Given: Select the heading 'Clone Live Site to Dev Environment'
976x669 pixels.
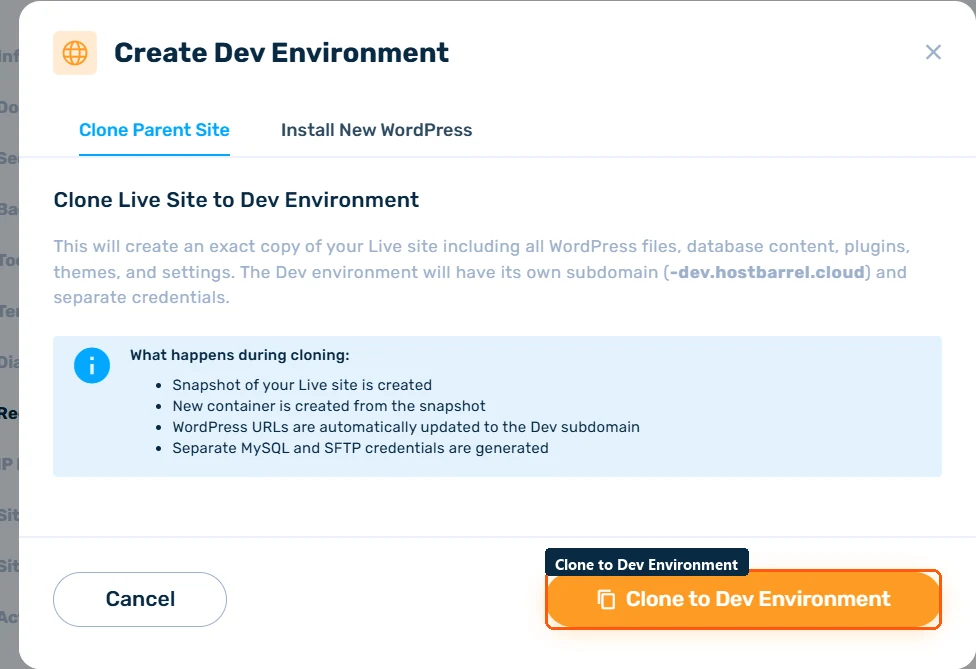Looking at the screenshot, I should [x=236, y=200].
